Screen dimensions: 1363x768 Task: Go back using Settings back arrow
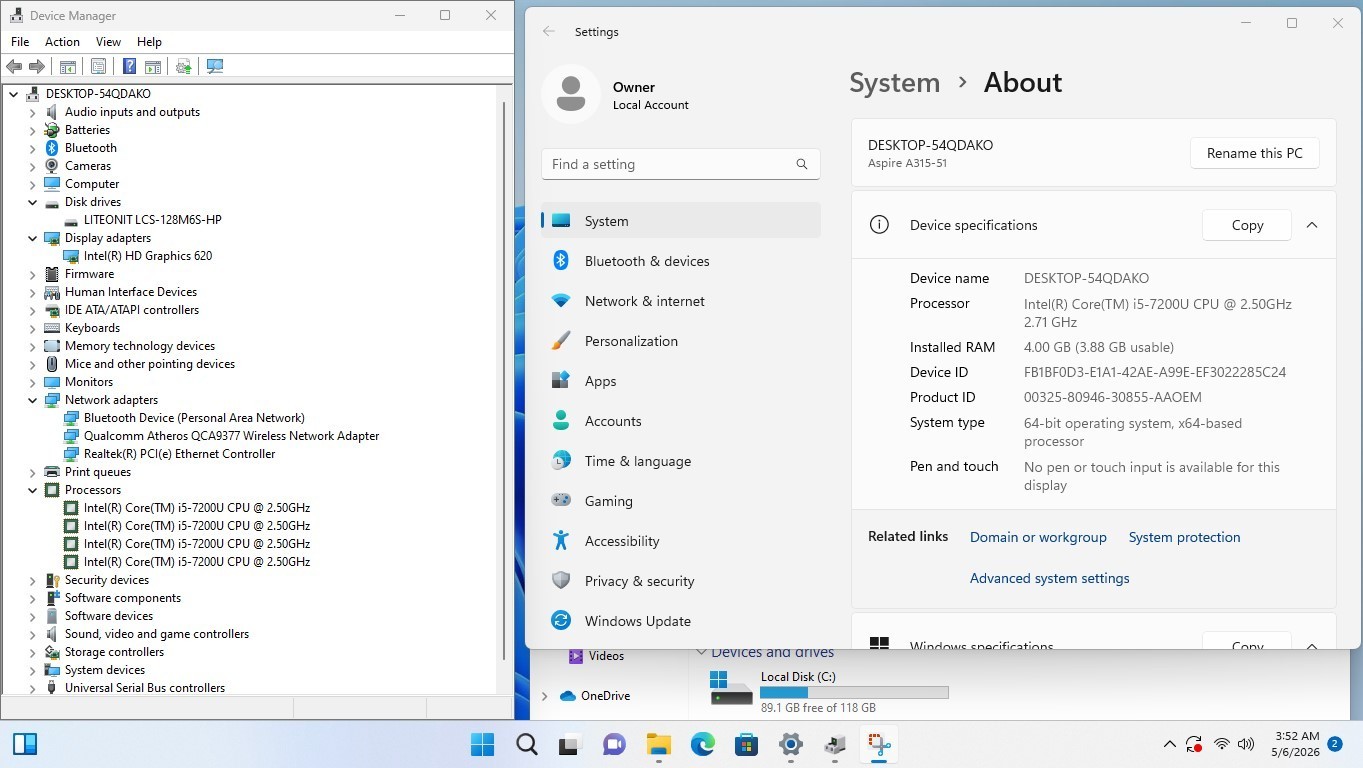pyautogui.click(x=549, y=32)
